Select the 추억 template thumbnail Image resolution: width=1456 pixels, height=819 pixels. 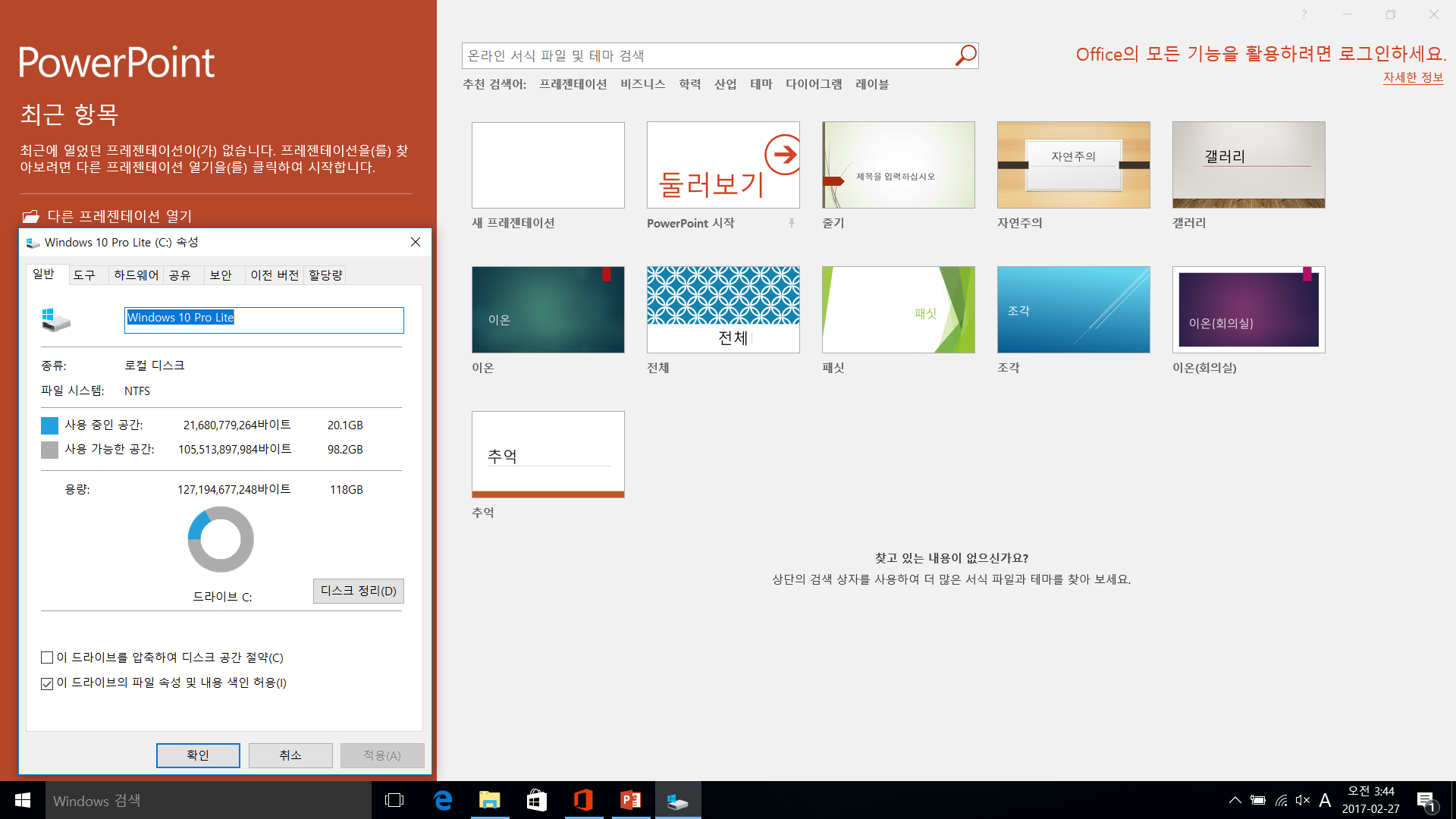[548, 454]
